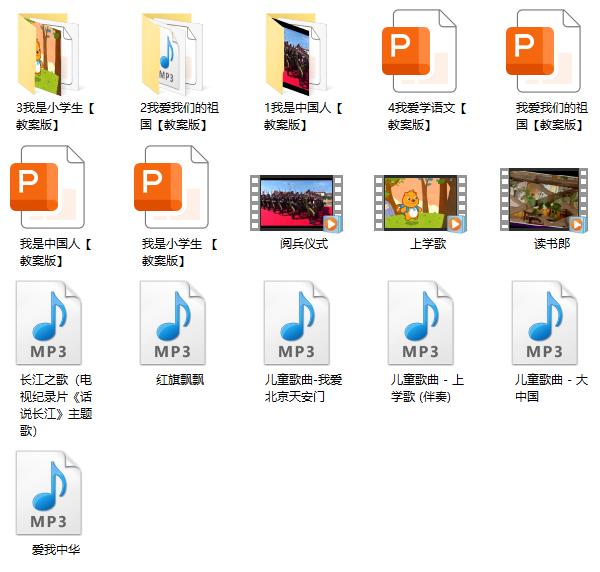Image resolution: width=600 pixels, height=572 pixels.
Task: Select the 红旗飘飘 MP3 file icon
Action: tap(172, 324)
